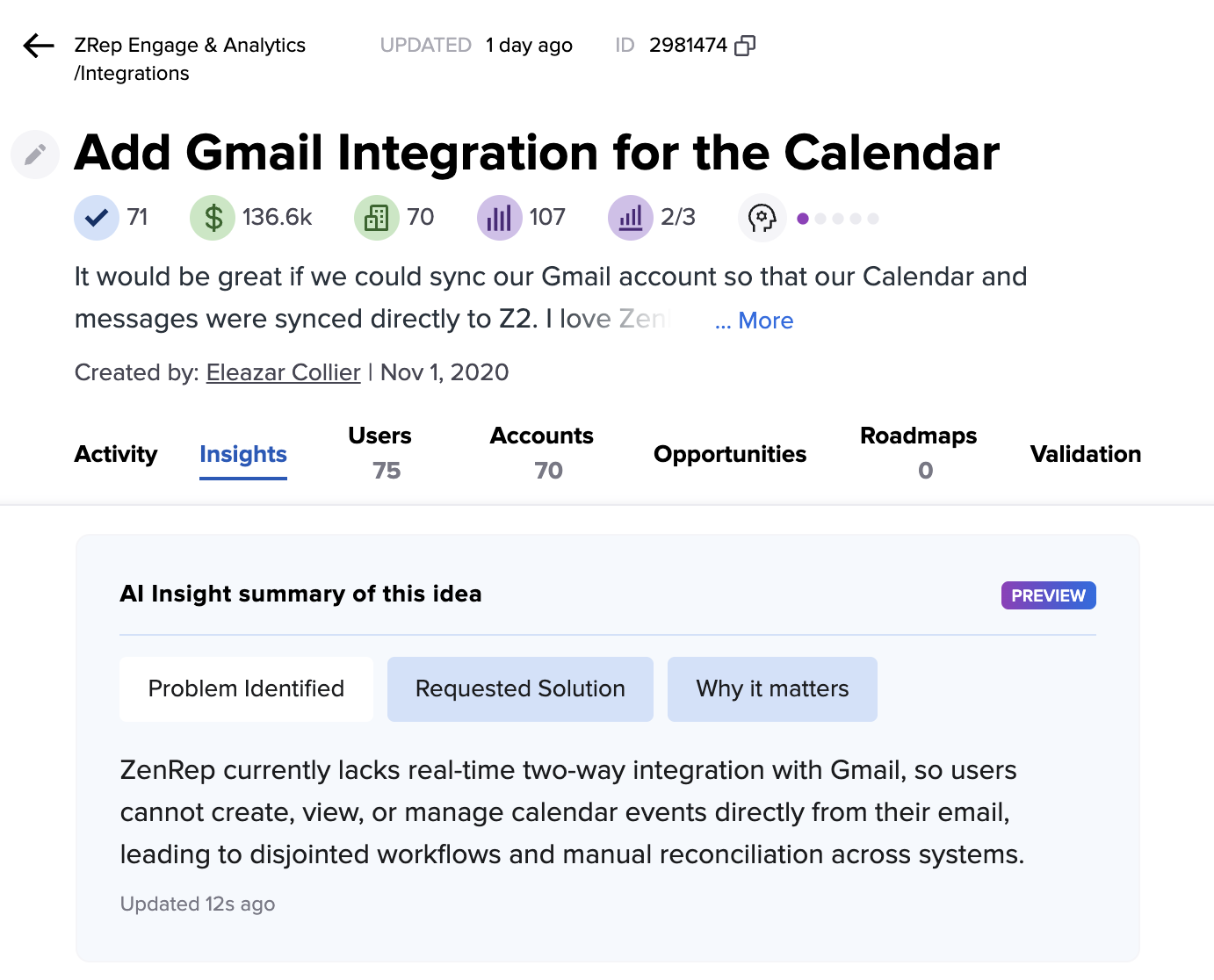This screenshot has height=980, width=1214.
Task: Switch to the Activity tab
Action: click(116, 454)
